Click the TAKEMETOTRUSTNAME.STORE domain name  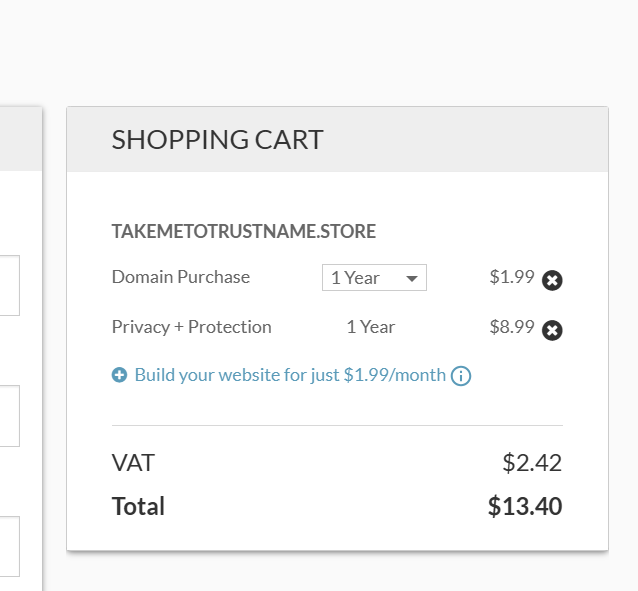[244, 232]
